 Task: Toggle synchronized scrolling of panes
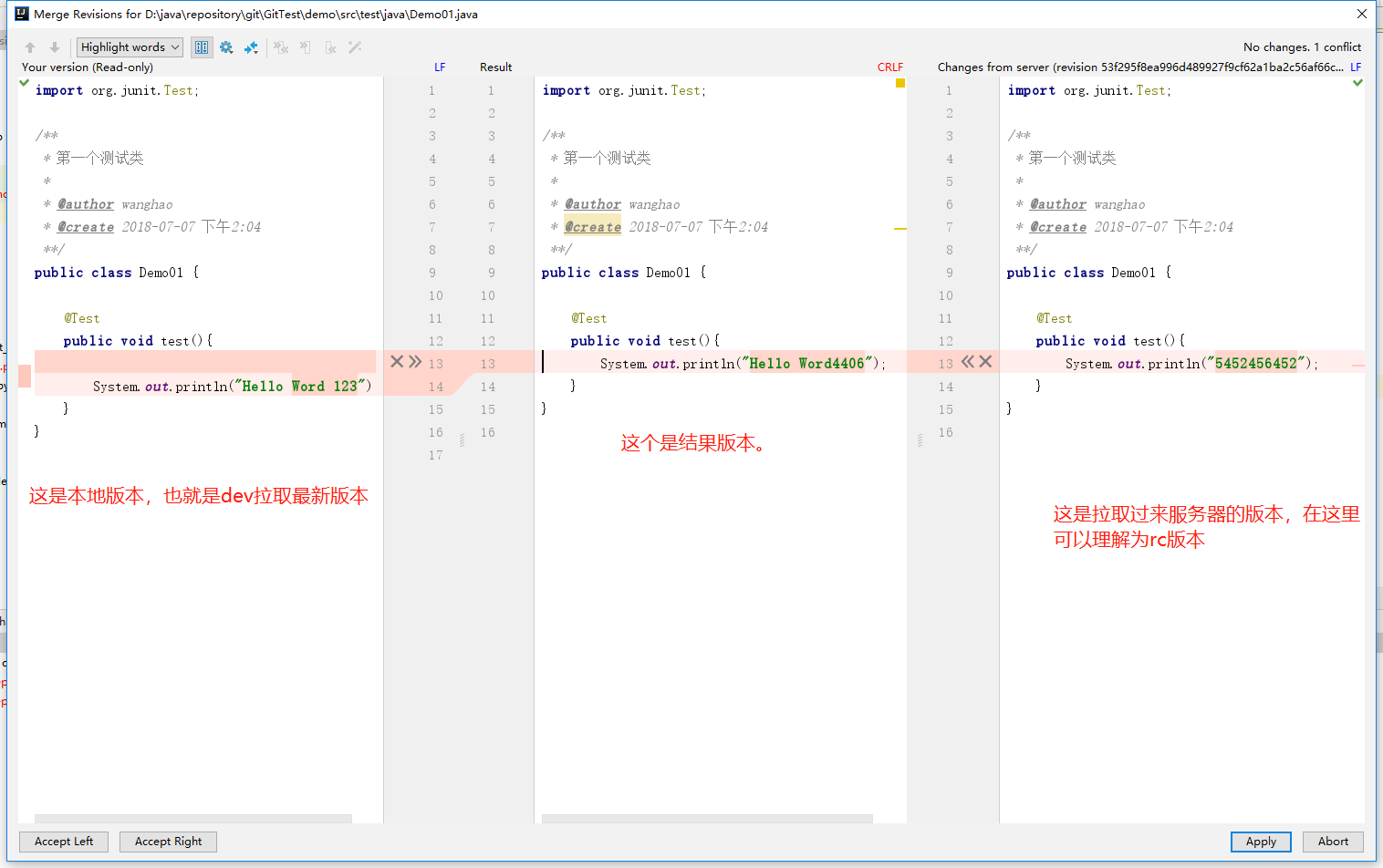click(x=202, y=47)
